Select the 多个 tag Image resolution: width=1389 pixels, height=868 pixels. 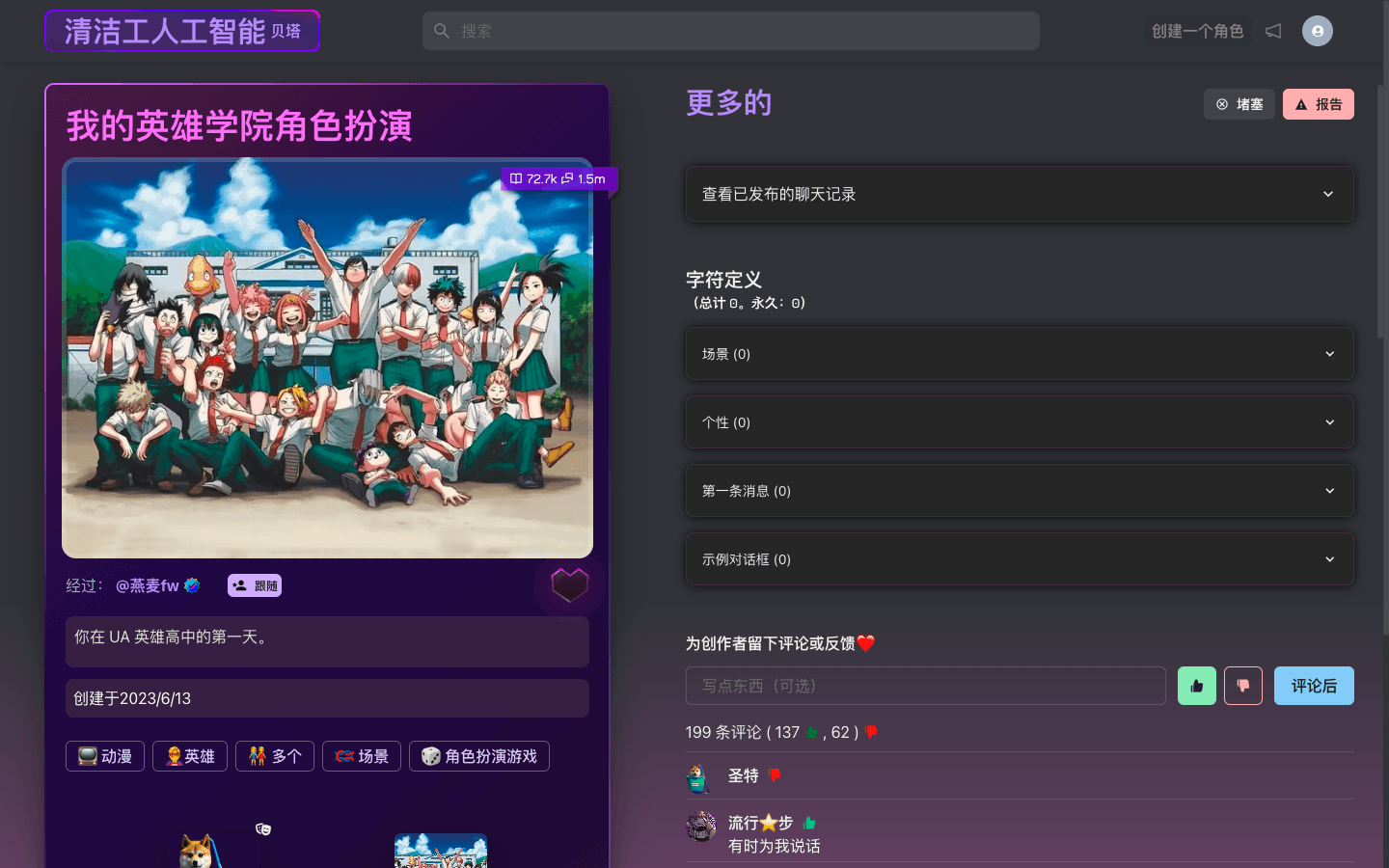pos(275,756)
